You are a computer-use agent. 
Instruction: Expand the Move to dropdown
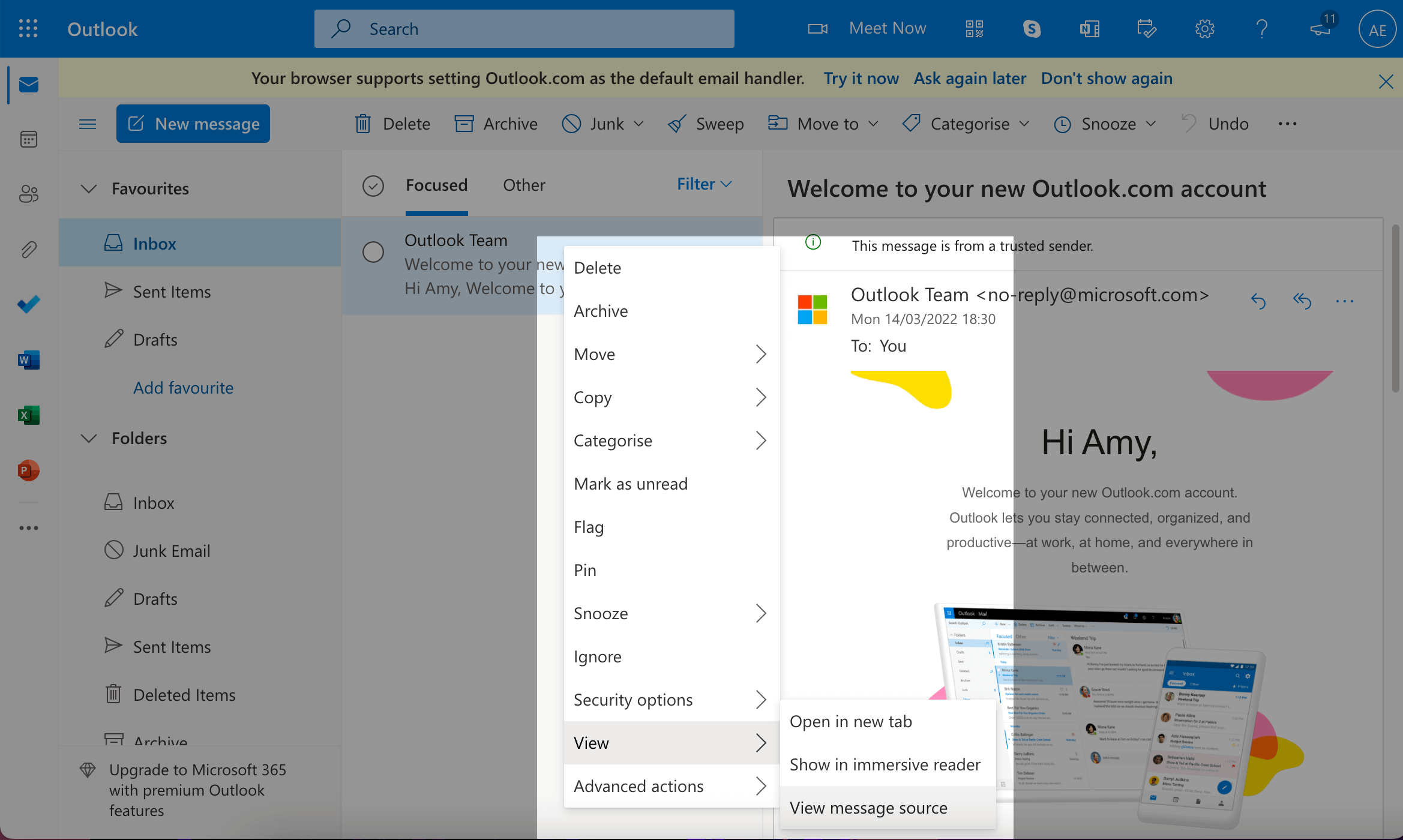873,124
